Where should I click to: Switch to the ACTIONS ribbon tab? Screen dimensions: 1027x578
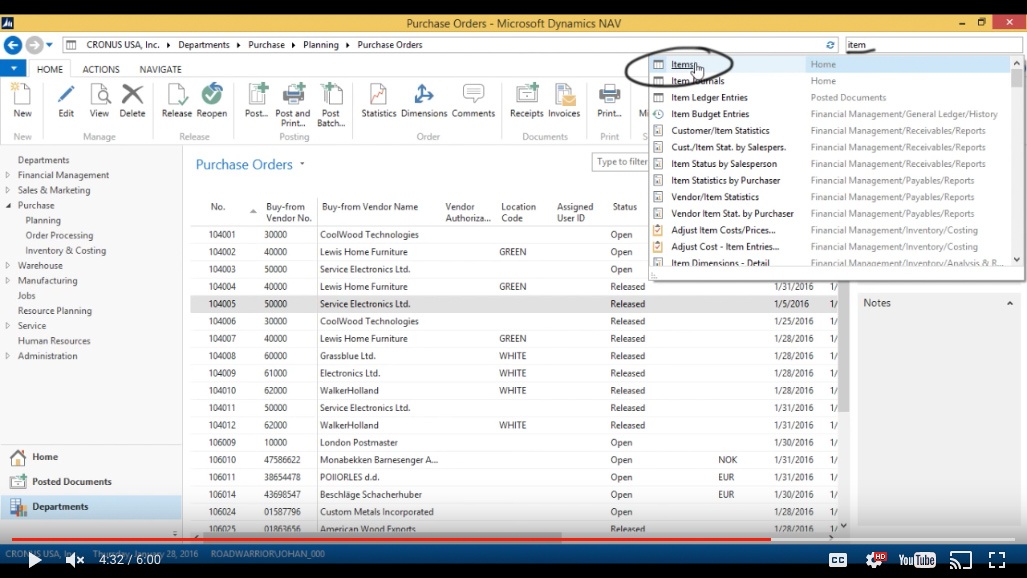[101, 69]
